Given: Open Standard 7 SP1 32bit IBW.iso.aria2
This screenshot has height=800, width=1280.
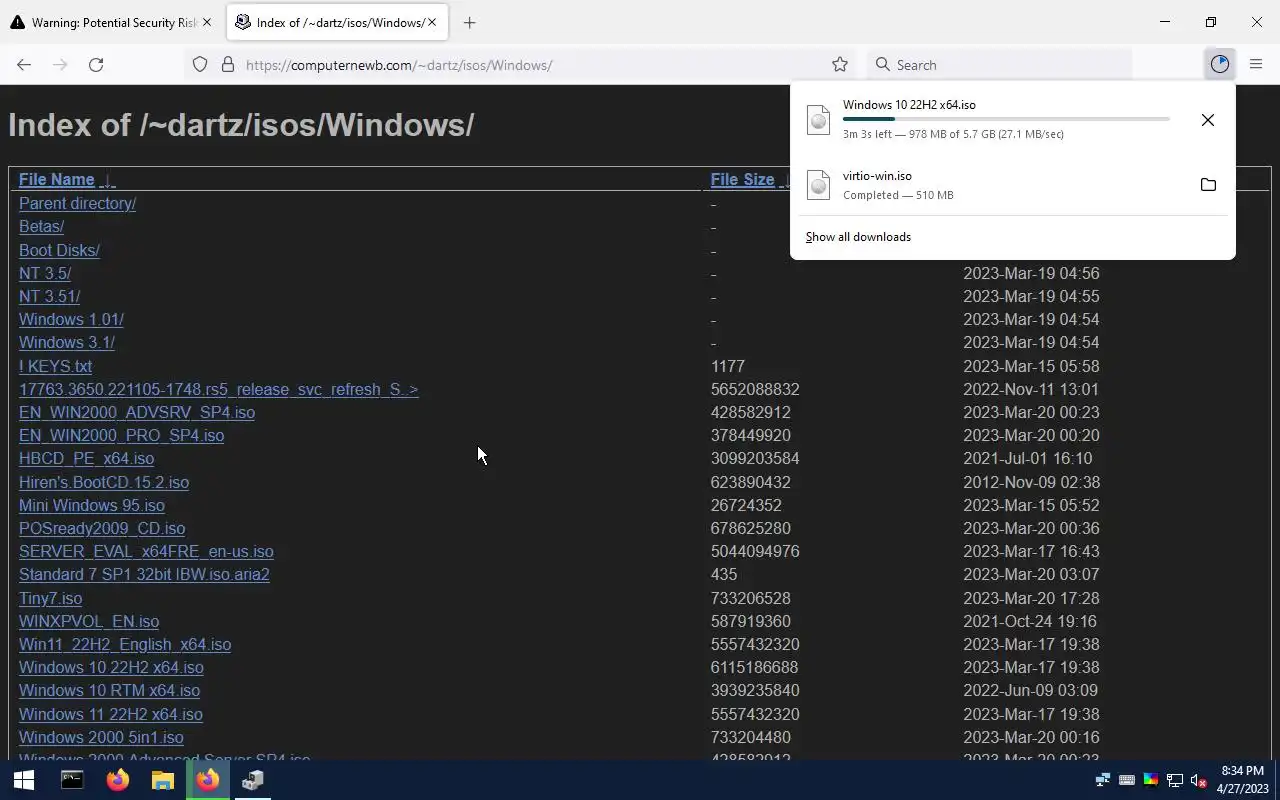Looking at the screenshot, I should click(144, 574).
